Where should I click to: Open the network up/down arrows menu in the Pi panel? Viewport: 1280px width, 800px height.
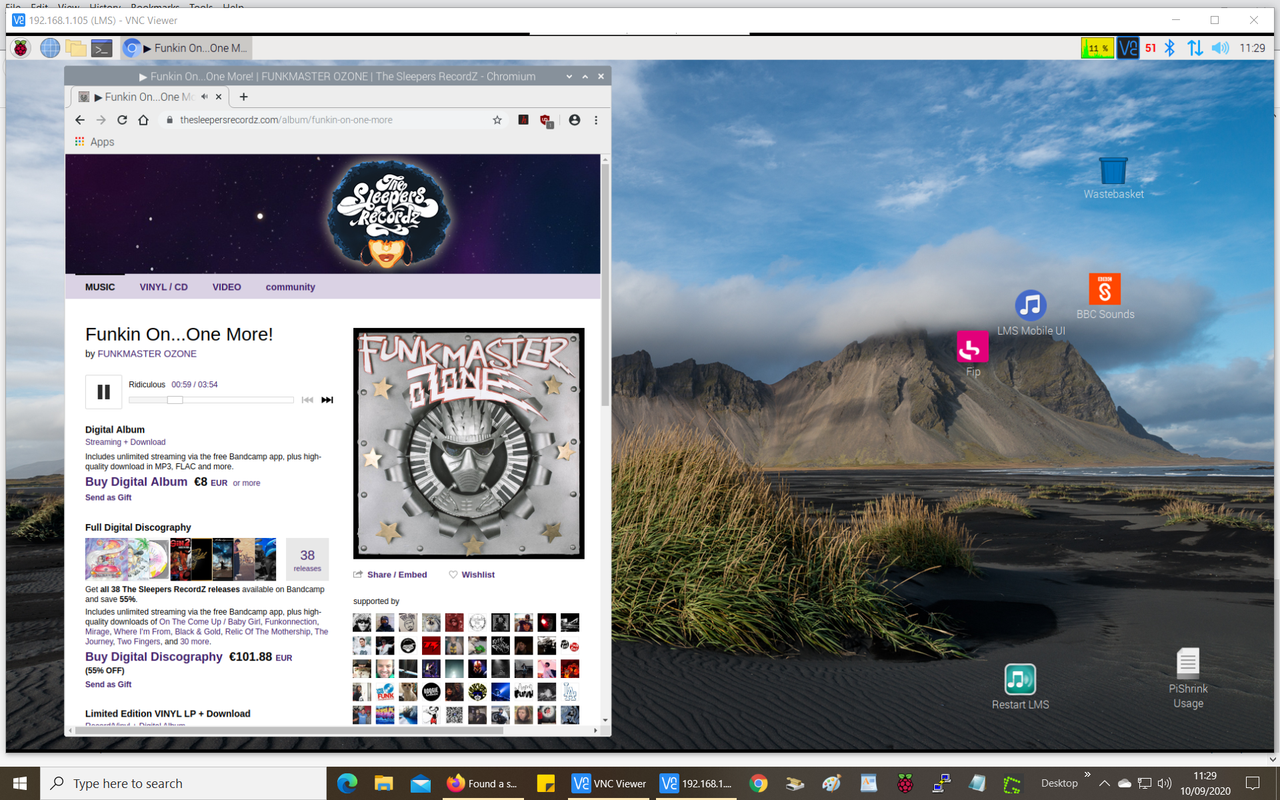[x=1195, y=48]
